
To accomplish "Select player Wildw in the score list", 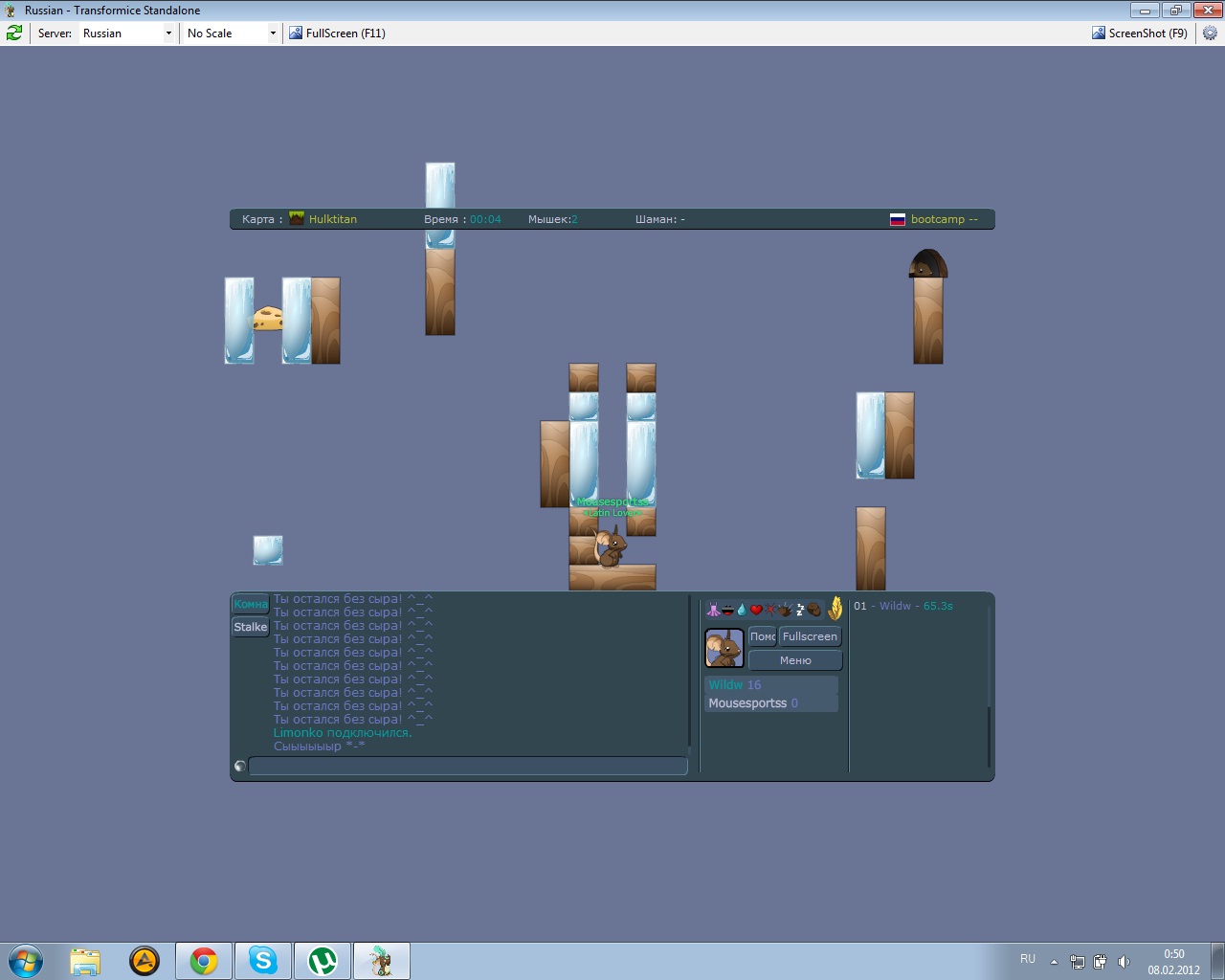I will [x=771, y=684].
